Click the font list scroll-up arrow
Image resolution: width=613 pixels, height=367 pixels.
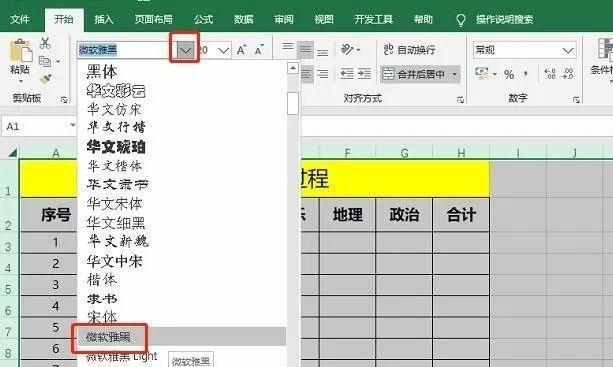pyautogui.click(x=293, y=68)
